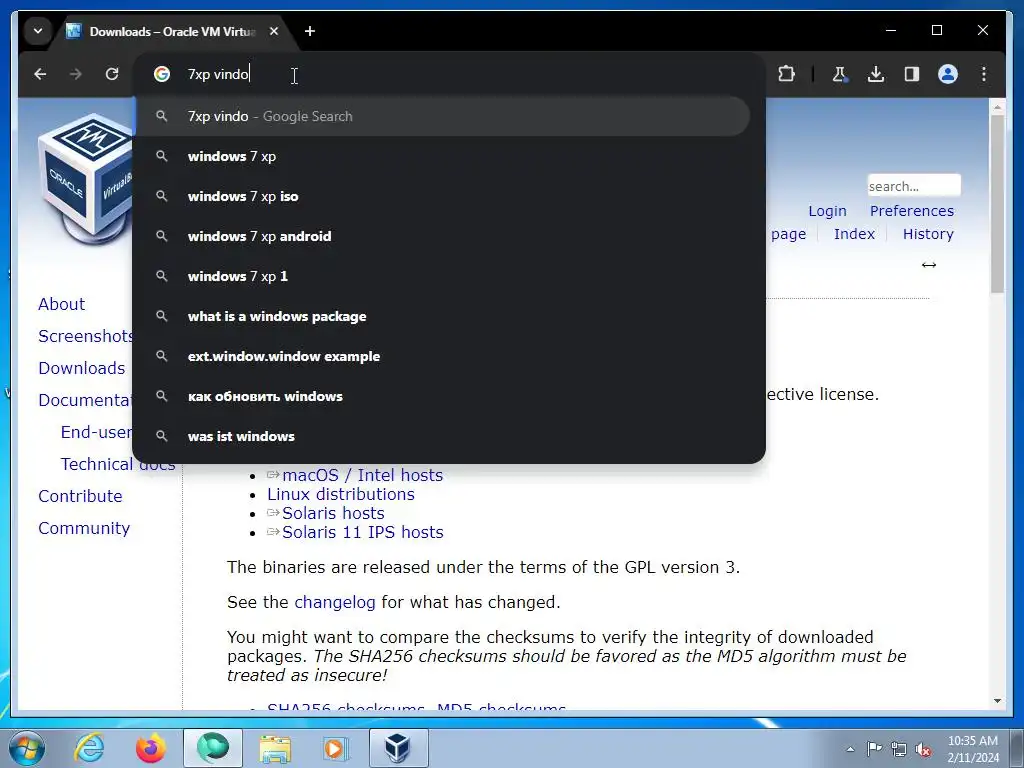Open network status tray icon
The image size is (1024, 768).
899,749
